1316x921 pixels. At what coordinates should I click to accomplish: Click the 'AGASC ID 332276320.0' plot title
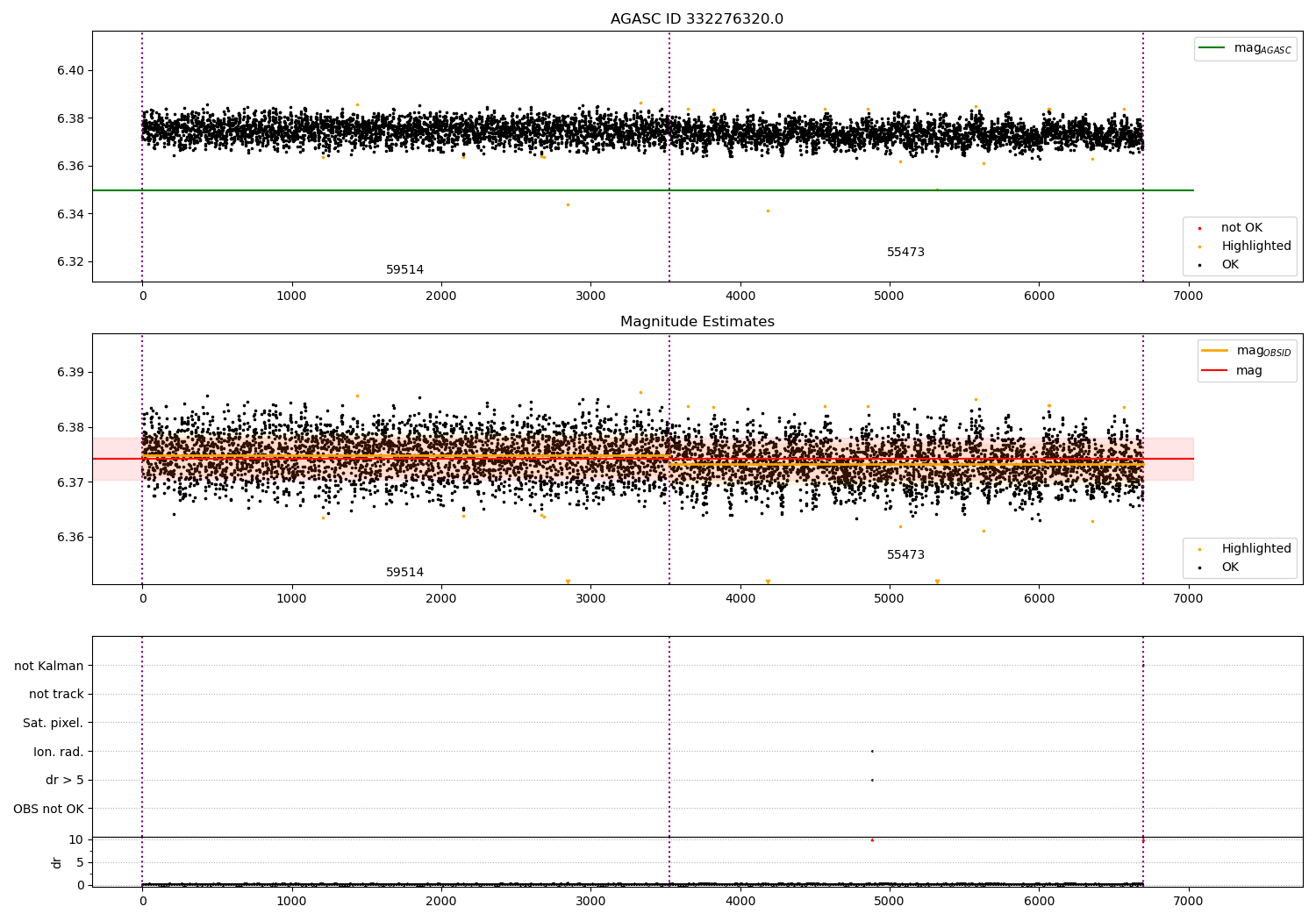point(697,19)
